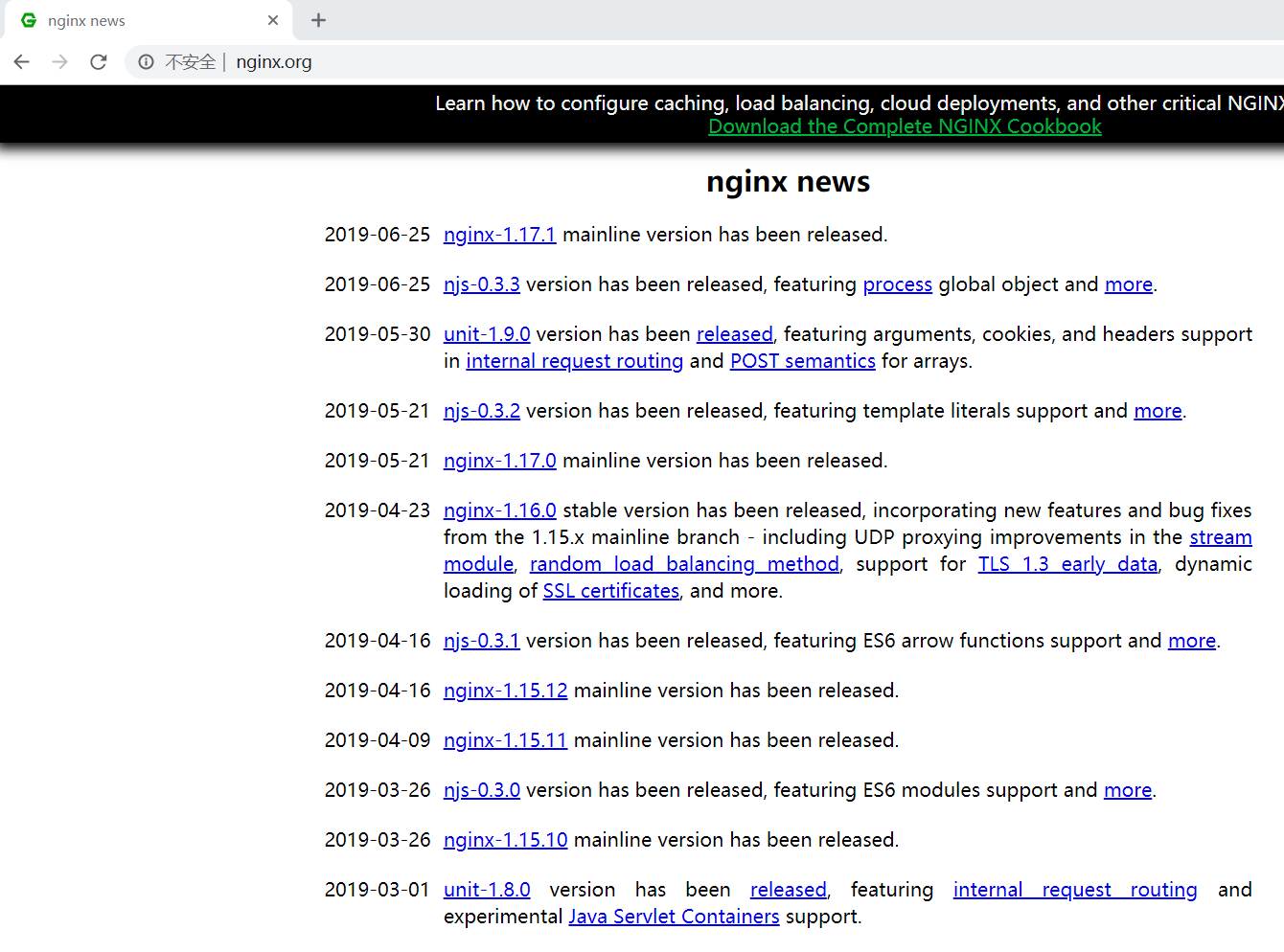This screenshot has width=1284, height=952.
Task: Follow the process global object link
Action: pos(898,284)
